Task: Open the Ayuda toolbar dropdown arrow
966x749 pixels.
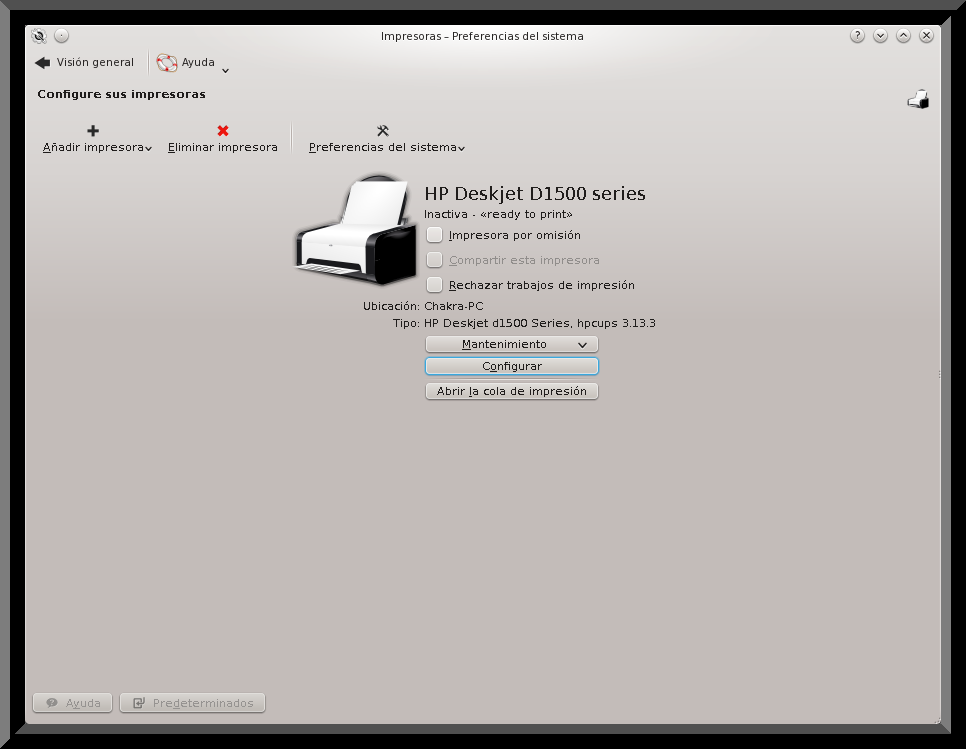Action: click(x=225, y=71)
